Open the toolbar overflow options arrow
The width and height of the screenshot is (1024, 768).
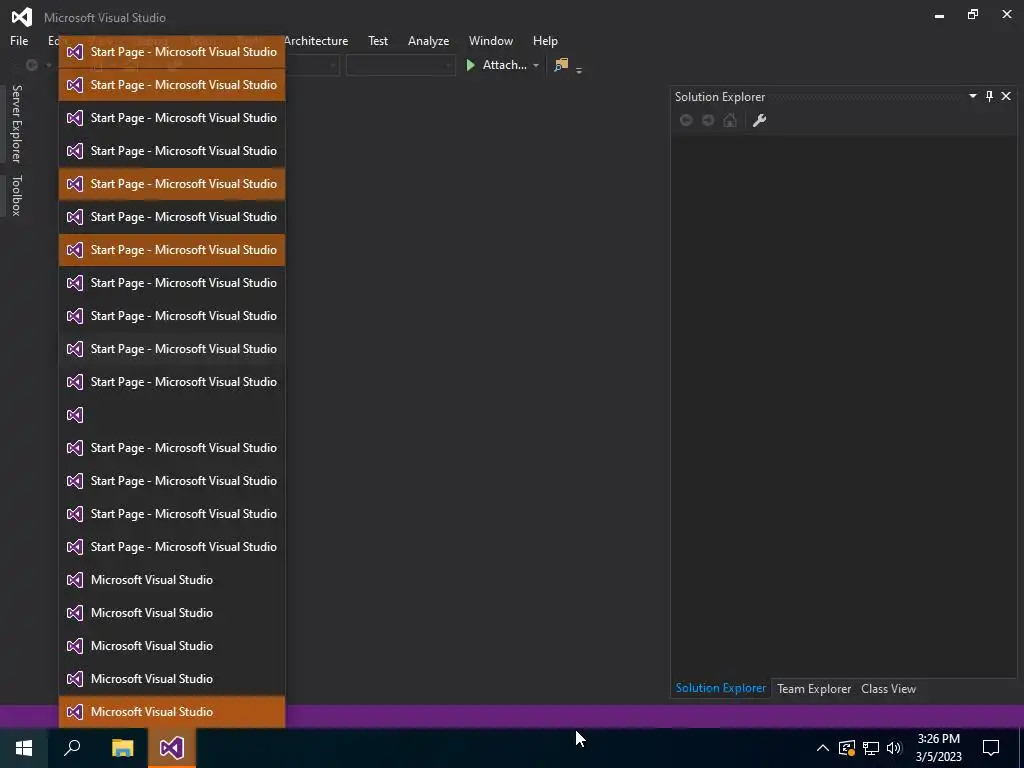[x=579, y=69]
